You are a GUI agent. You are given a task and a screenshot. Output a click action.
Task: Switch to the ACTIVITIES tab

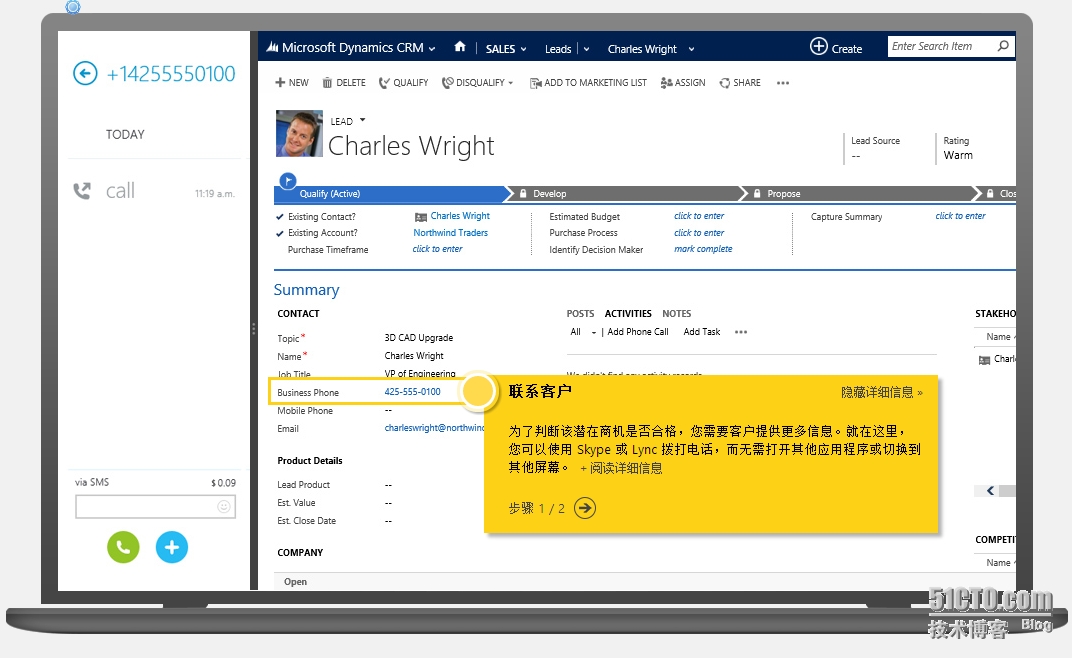[628, 313]
